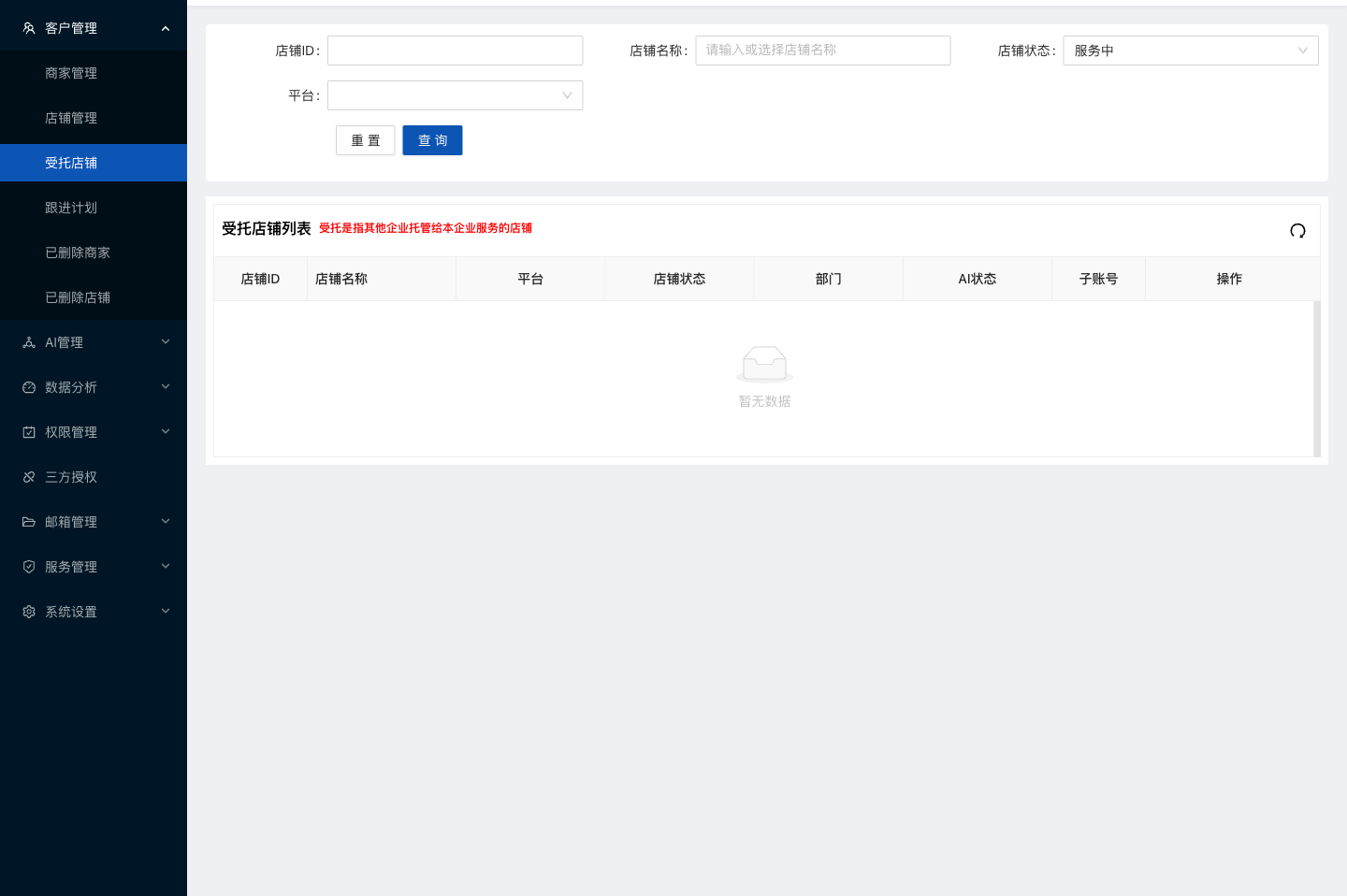1347x896 pixels.
Task: Click the 重置 button
Action: tap(365, 140)
